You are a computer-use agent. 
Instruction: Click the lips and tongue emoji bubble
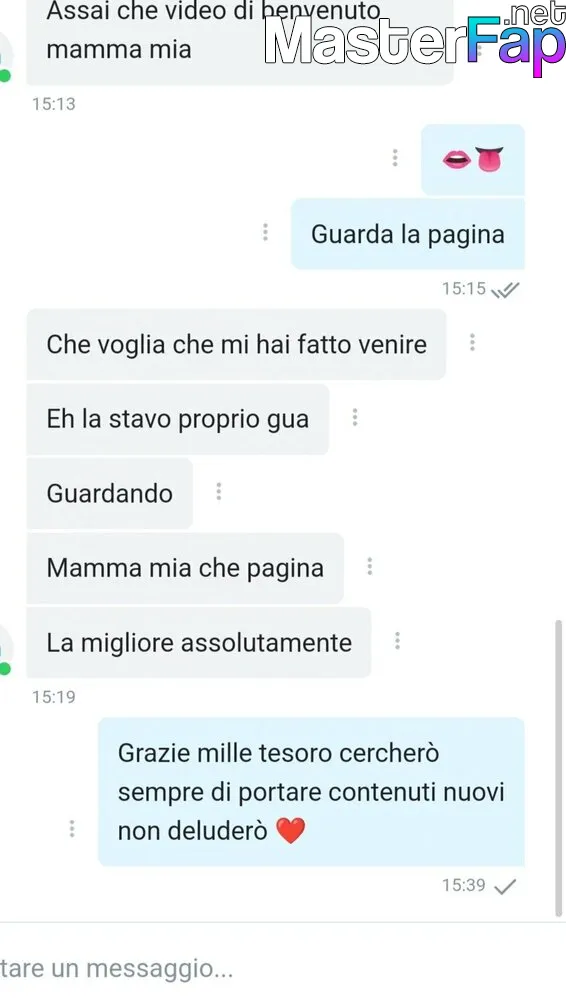click(x=473, y=159)
